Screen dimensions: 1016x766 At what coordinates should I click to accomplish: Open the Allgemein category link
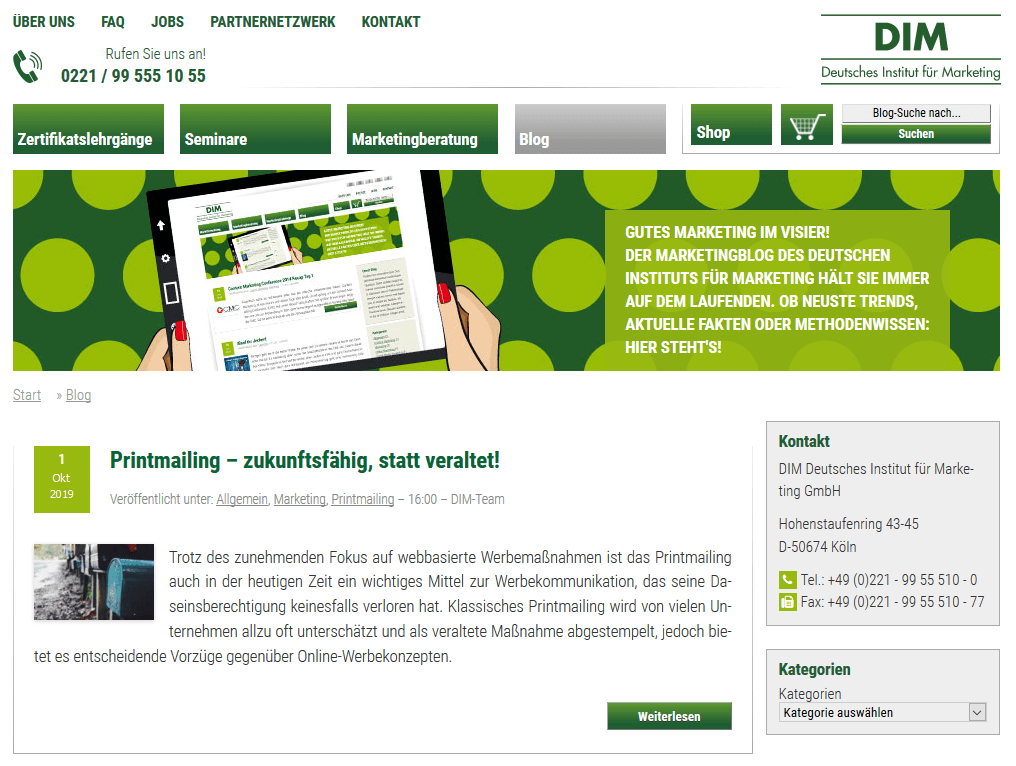click(242, 500)
